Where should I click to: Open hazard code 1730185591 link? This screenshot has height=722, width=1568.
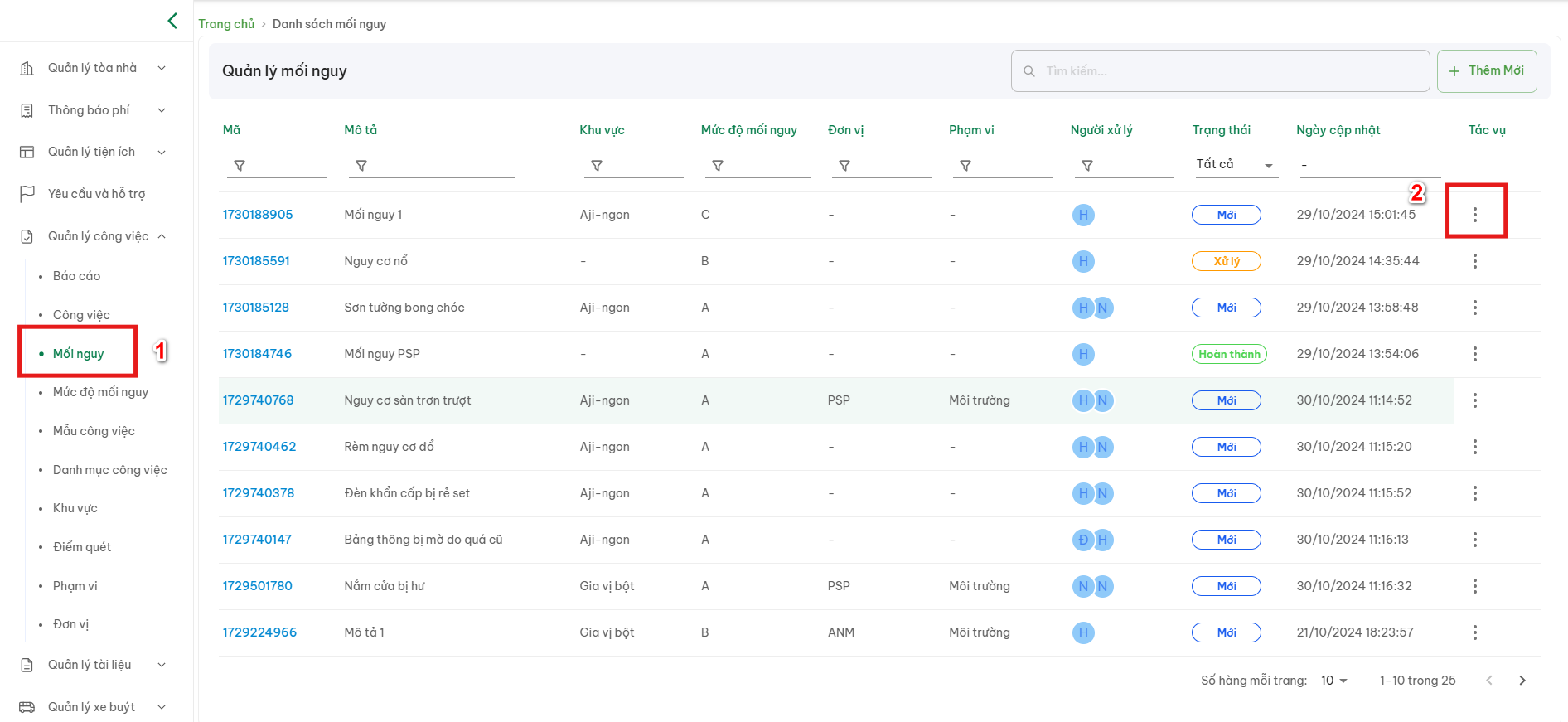[256, 261]
